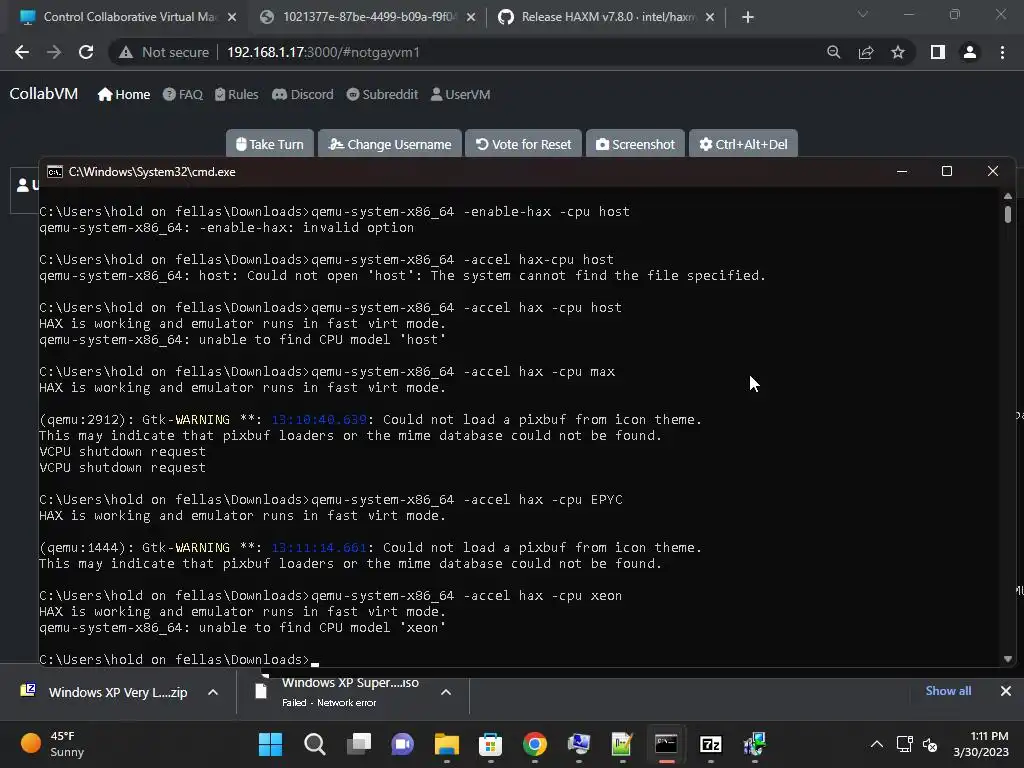The height and width of the screenshot is (768, 1024).
Task: Click the cmd scrollbar up arrow
Action: (x=1008, y=196)
